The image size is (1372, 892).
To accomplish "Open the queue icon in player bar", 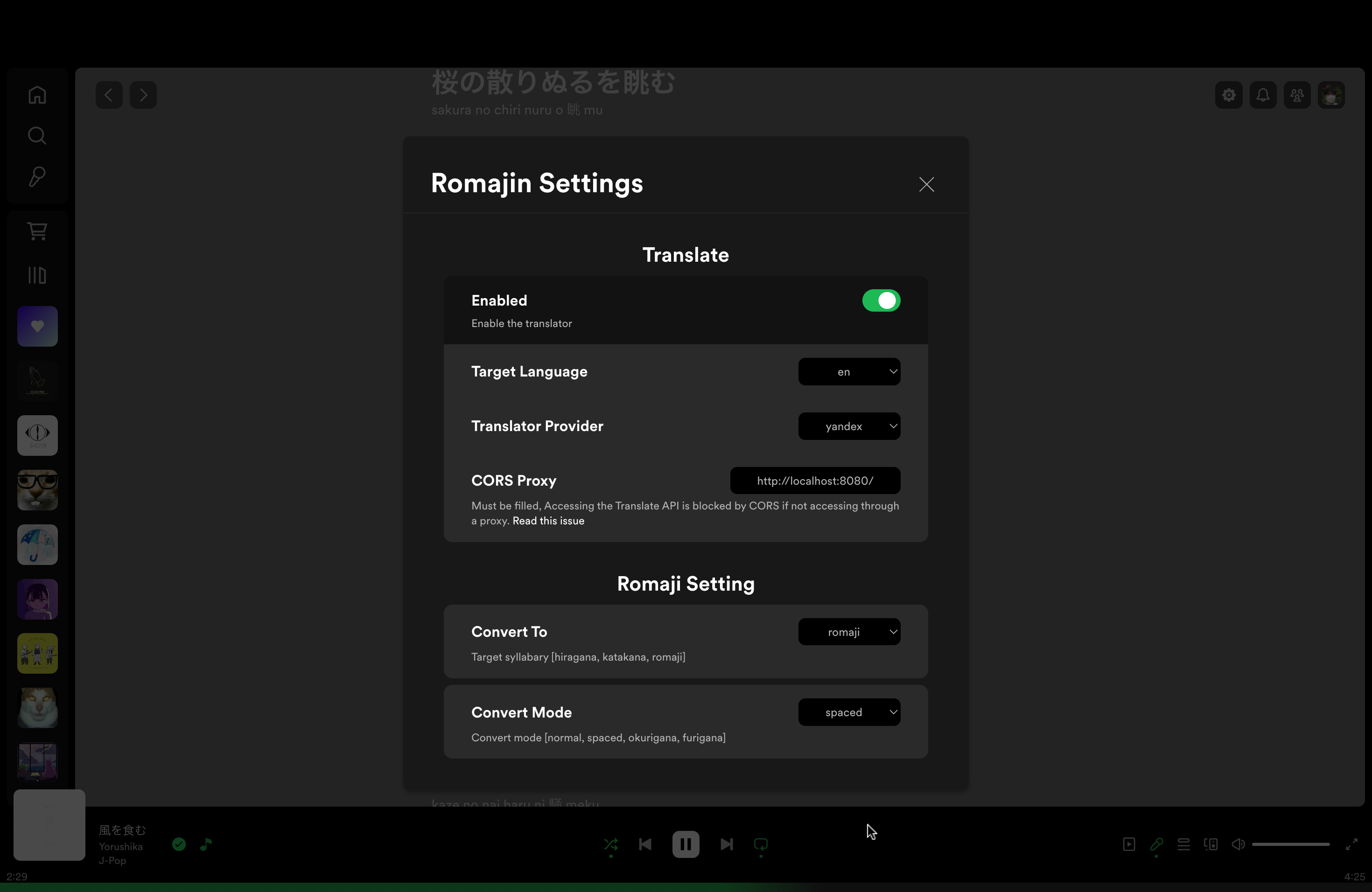I will click(x=1183, y=844).
